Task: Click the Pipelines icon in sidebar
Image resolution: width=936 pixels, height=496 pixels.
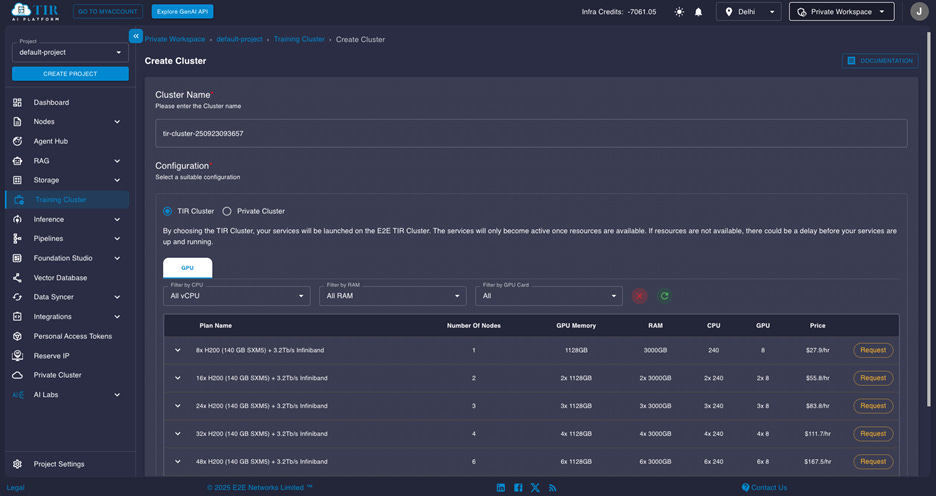Action: 17,239
